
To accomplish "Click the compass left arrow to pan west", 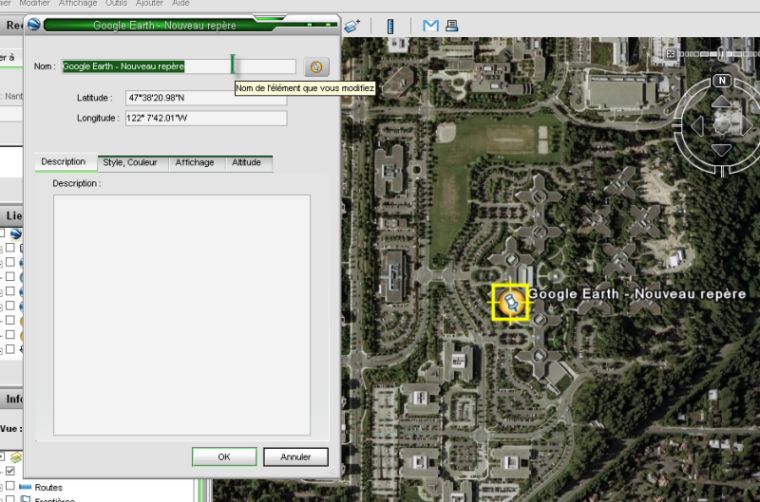I will coord(697,126).
